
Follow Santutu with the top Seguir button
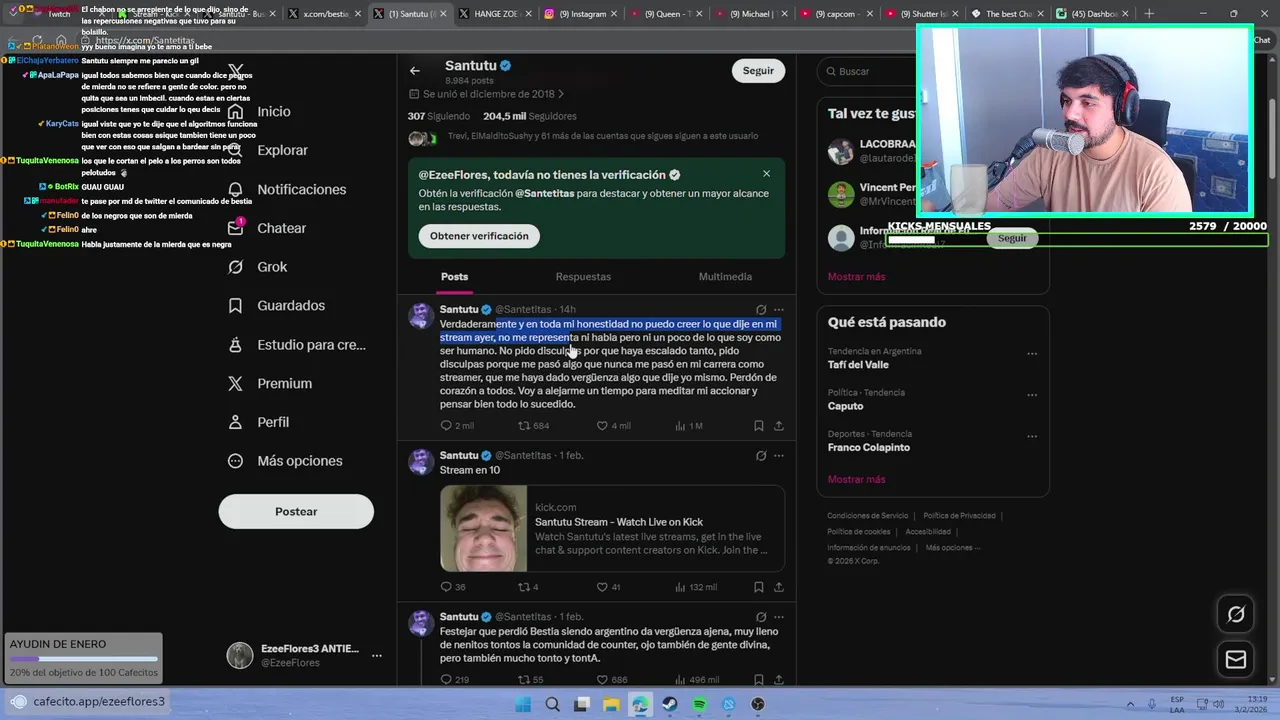pos(758,71)
